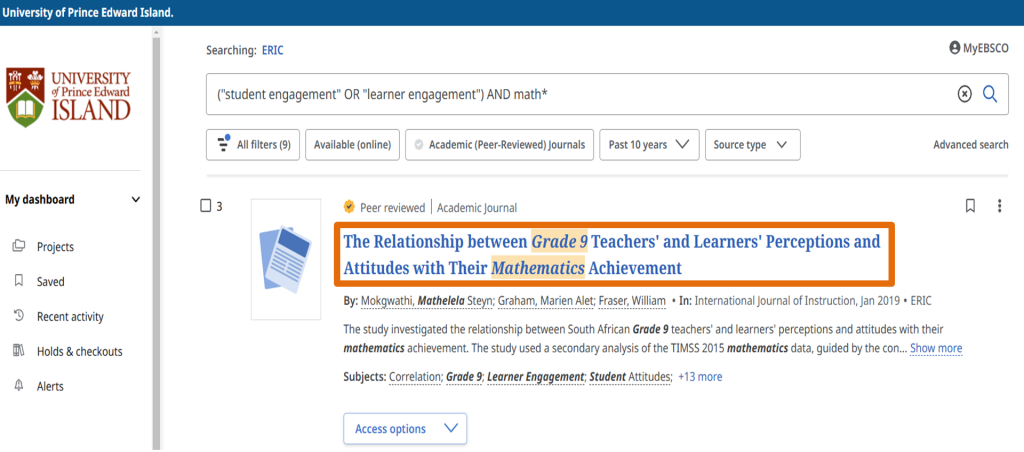Open the three-dot more options menu
This screenshot has height=452, width=1024.
(x=999, y=206)
